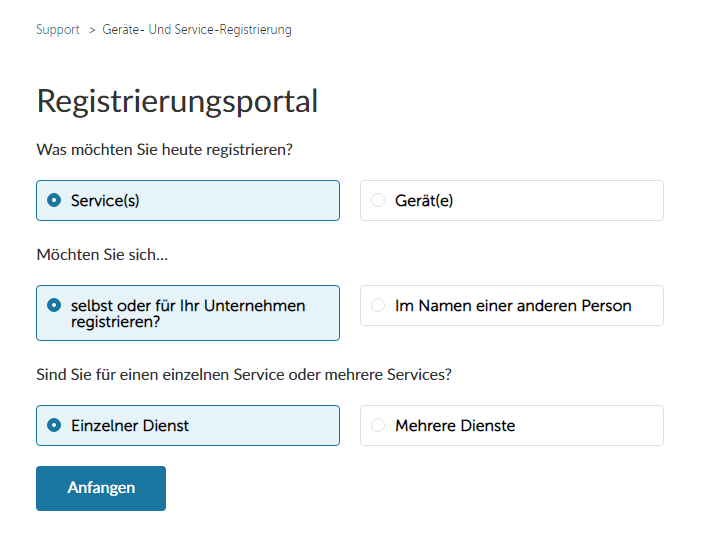The width and height of the screenshot is (725, 549).
Task: Choose the Einzelner Dienst radio circle
Action: (54, 425)
